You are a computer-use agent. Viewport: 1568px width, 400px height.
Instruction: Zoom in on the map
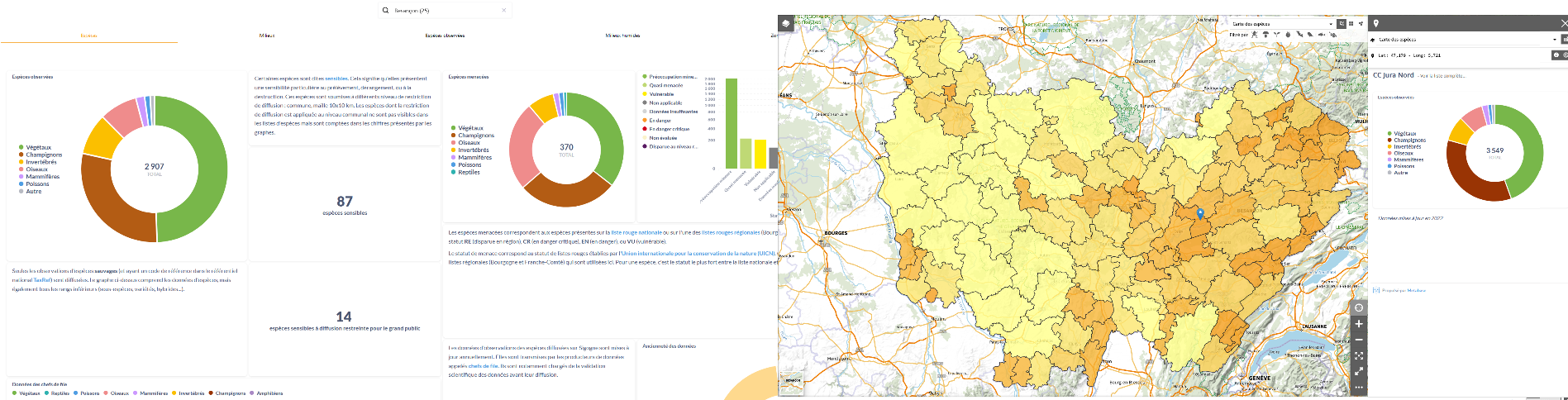pos(1358,324)
